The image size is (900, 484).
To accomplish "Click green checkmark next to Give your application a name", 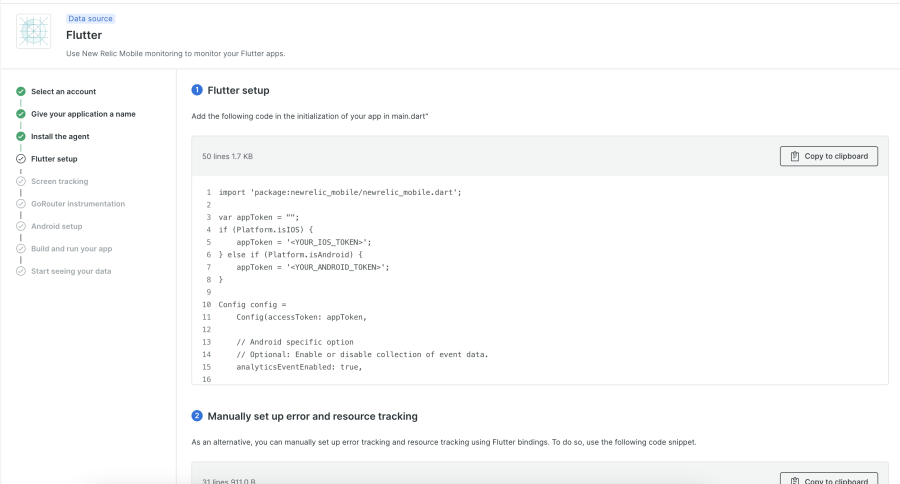I will click(x=21, y=114).
